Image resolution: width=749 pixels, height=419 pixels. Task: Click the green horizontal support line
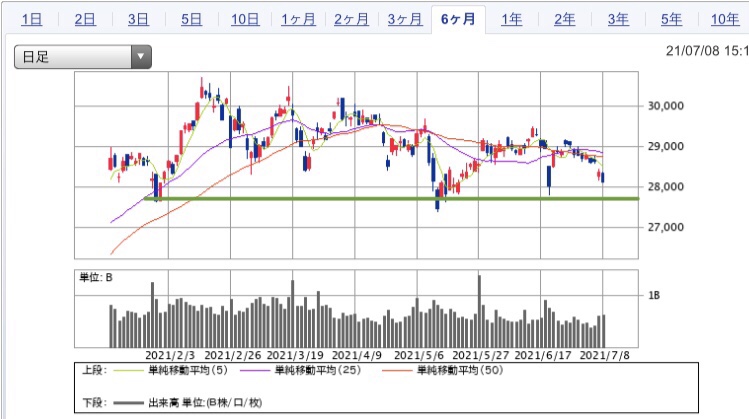[391, 199]
